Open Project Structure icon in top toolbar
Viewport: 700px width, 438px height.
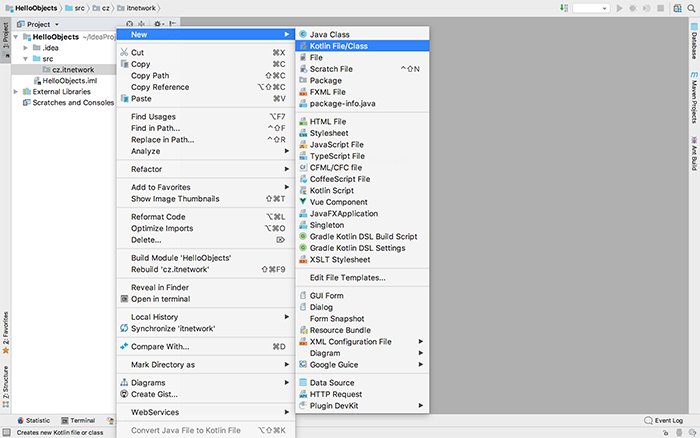pyautogui.click(x=676, y=8)
